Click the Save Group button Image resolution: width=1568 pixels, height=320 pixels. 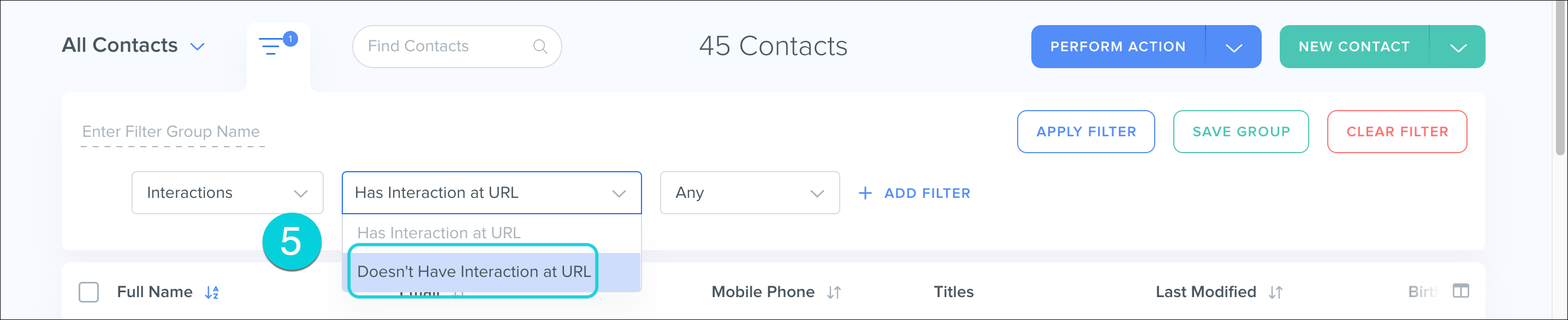[x=1240, y=132]
